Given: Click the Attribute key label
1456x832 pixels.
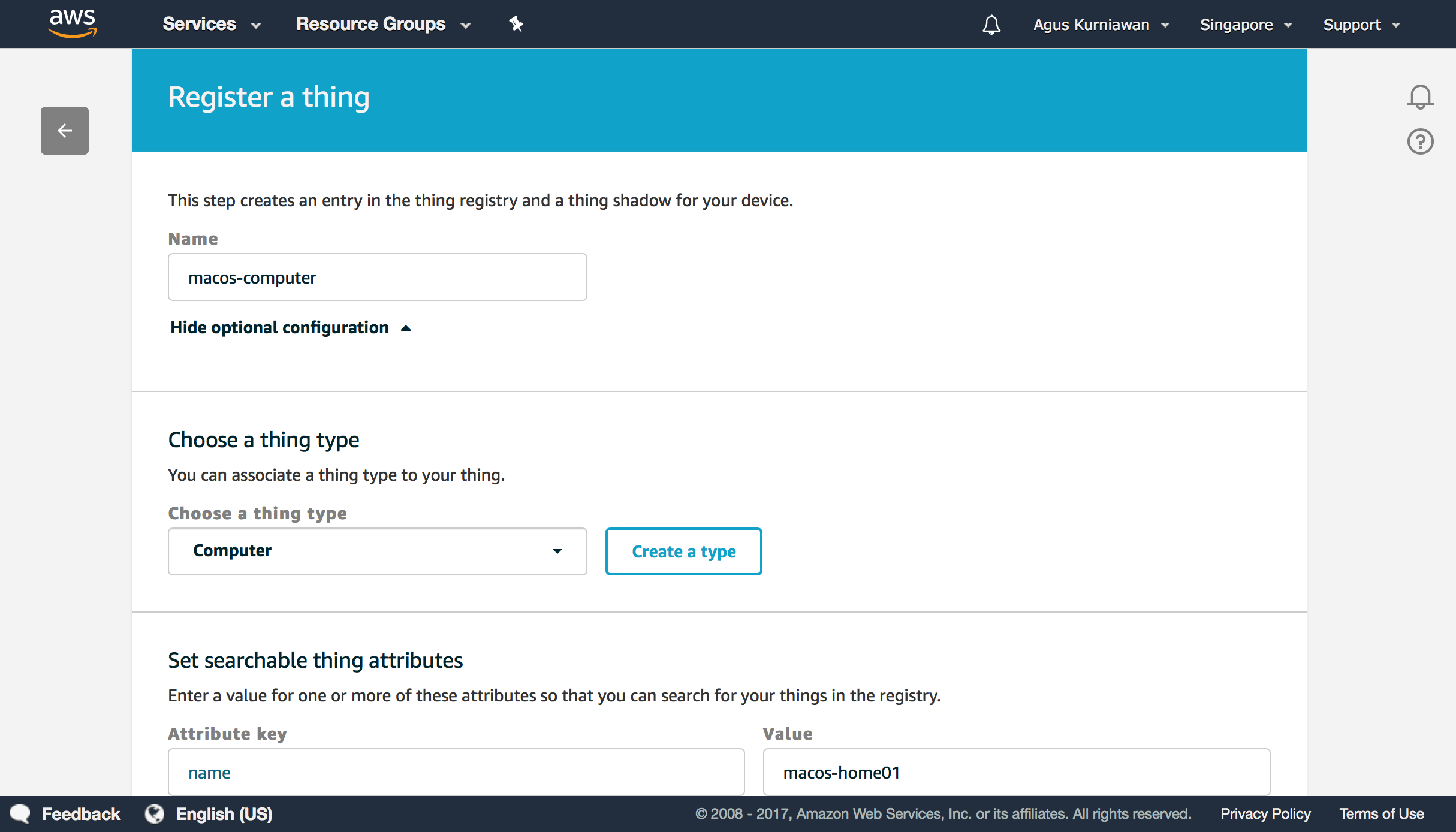Looking at the screenshot, I should tap(228, 734).
